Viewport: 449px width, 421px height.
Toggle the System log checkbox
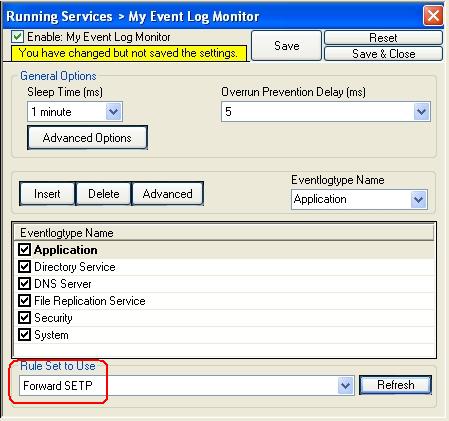pos(24,334)
